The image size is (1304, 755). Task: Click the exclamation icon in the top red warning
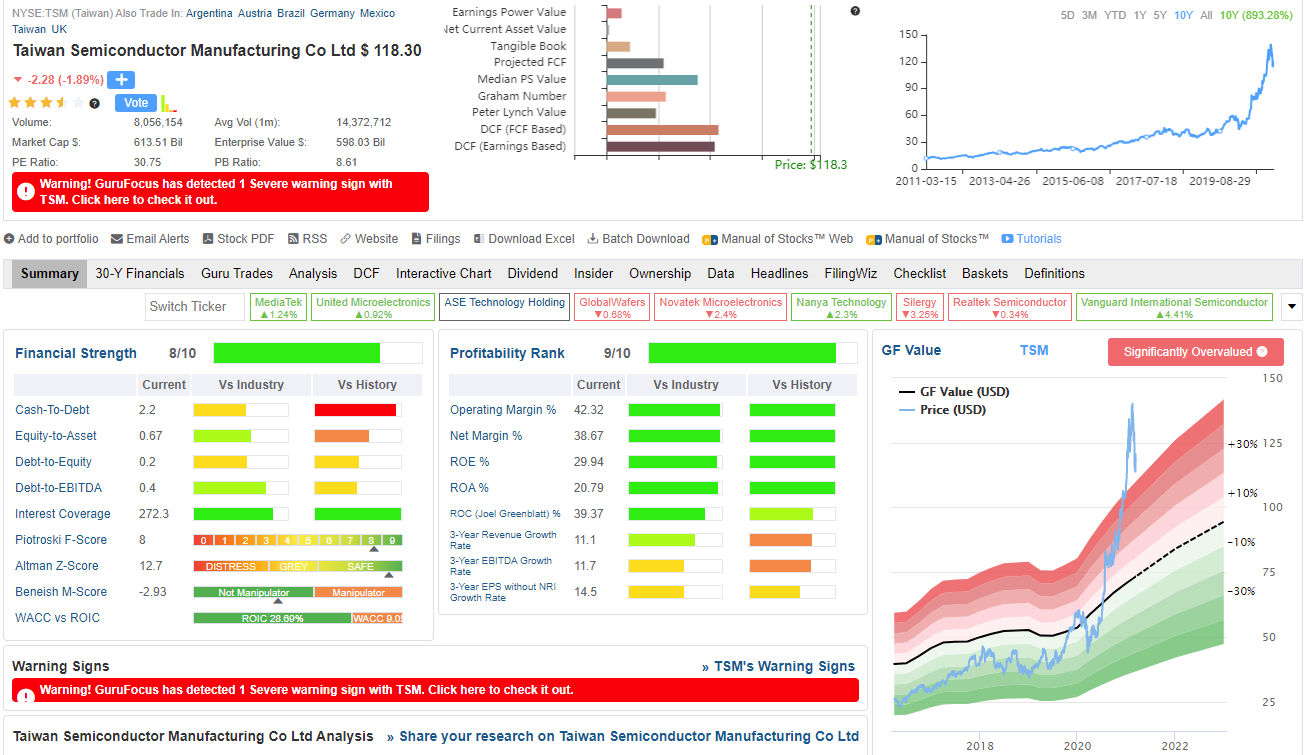[x=26, y=191]
